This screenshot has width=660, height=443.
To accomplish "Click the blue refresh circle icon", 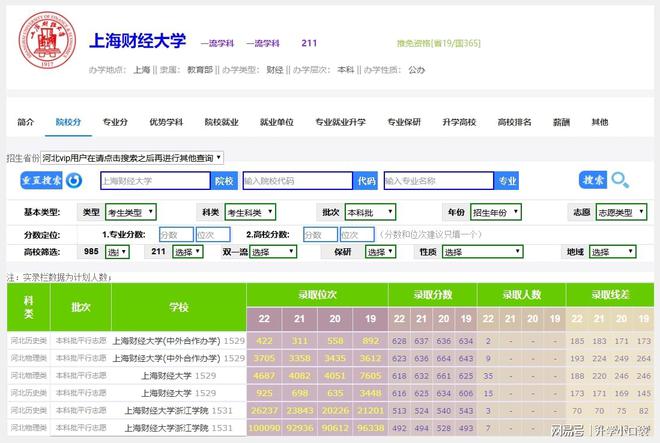I will click(x=74, y=181).
